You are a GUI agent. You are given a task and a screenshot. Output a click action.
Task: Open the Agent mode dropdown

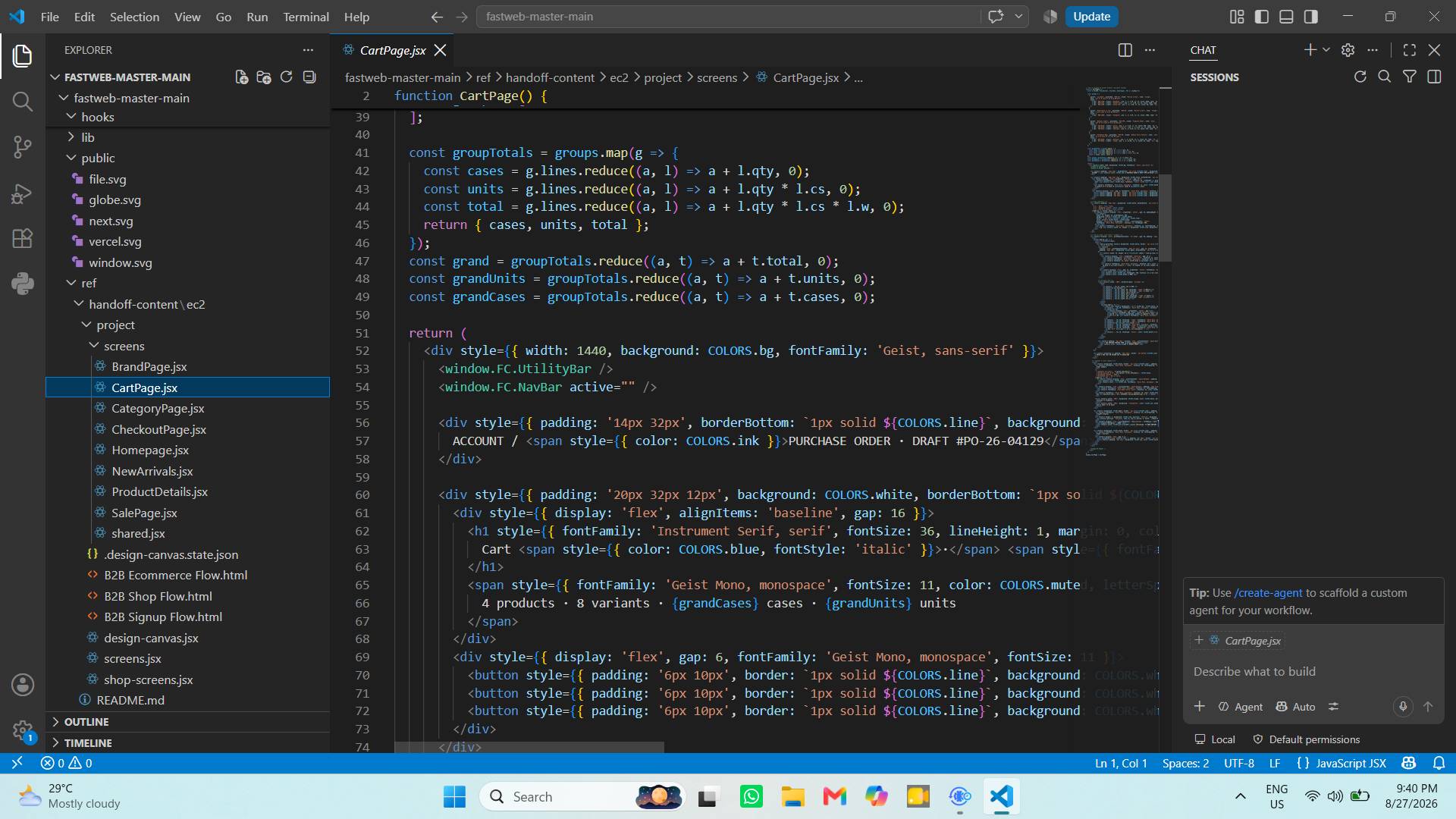click(1241, 706)
